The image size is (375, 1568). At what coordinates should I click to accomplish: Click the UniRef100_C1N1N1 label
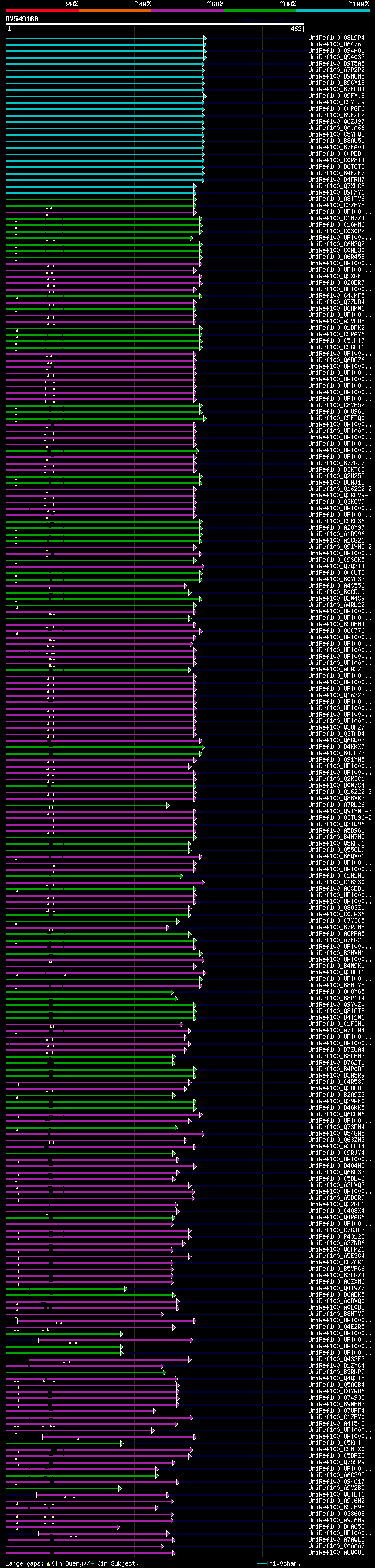[337, 876]
